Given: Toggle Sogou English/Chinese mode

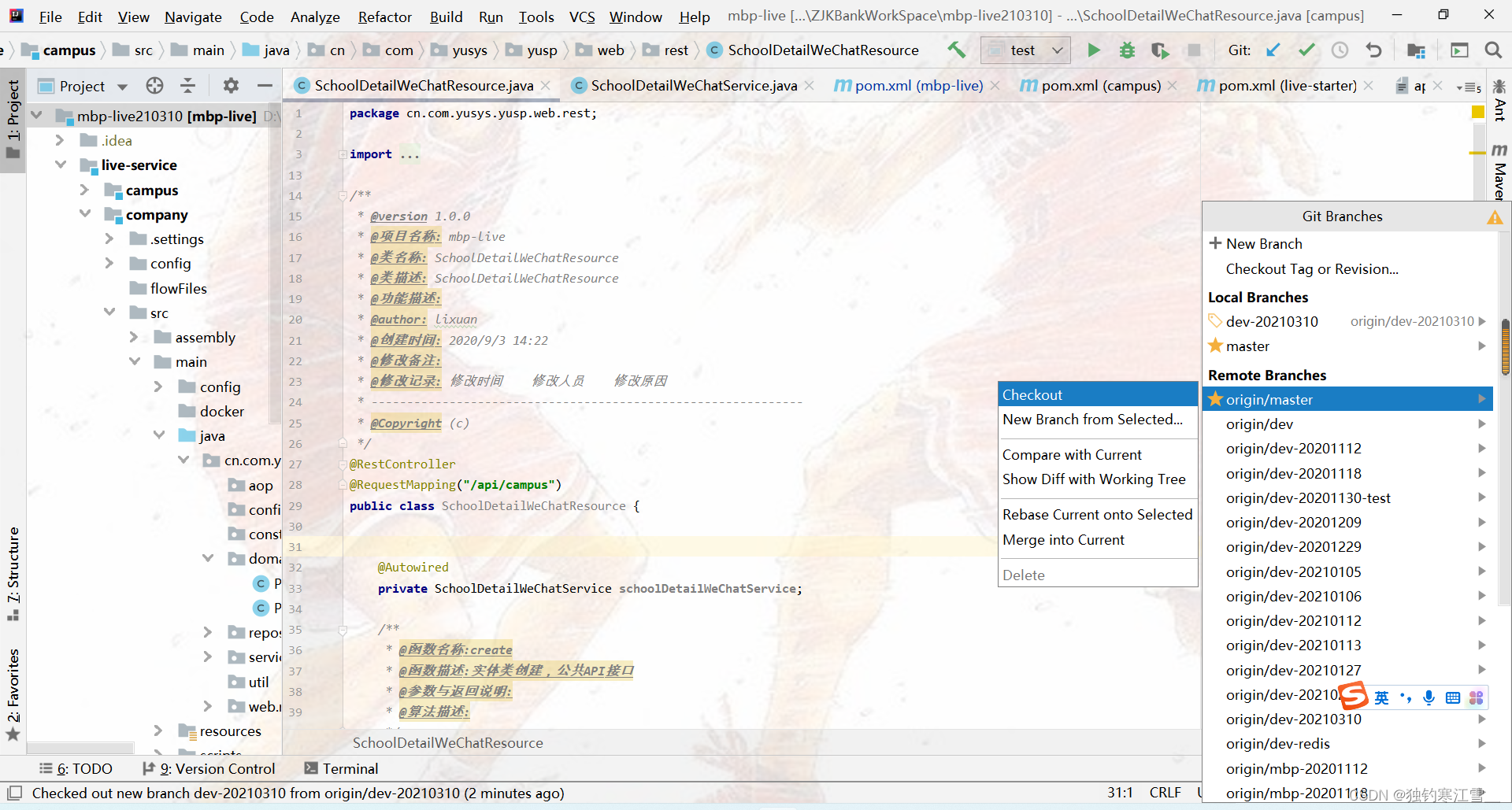Looking at the screenshot, I should [x=1381, y=697].
